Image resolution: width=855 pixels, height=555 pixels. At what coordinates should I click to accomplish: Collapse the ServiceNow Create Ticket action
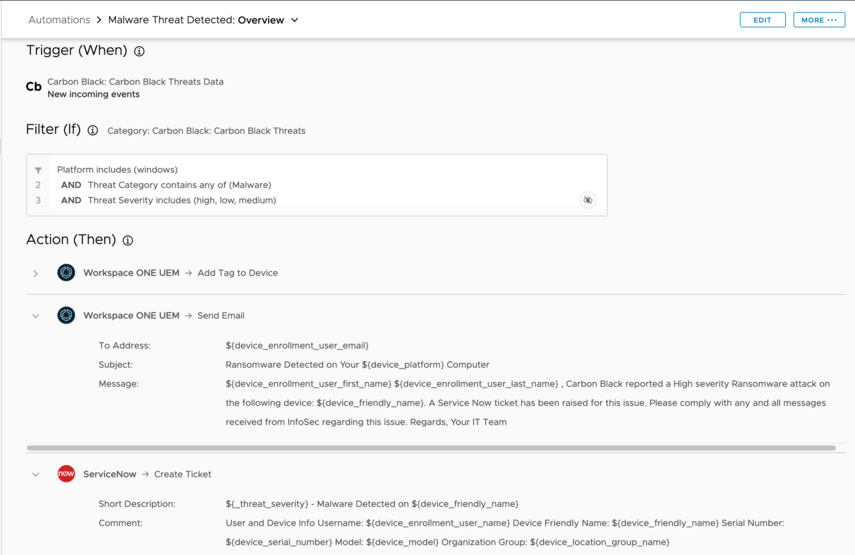click(x=36, y=475)
